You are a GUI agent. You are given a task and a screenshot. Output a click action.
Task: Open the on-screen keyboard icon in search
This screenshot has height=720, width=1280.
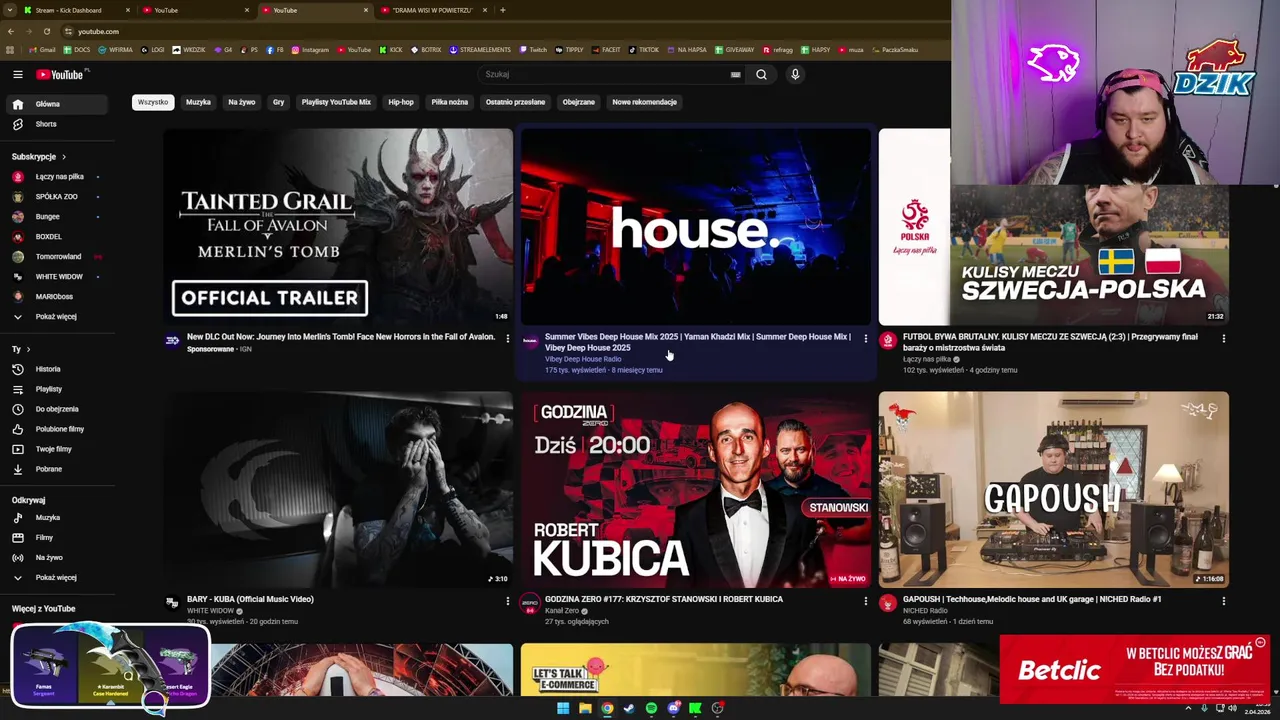click(736, 74)
